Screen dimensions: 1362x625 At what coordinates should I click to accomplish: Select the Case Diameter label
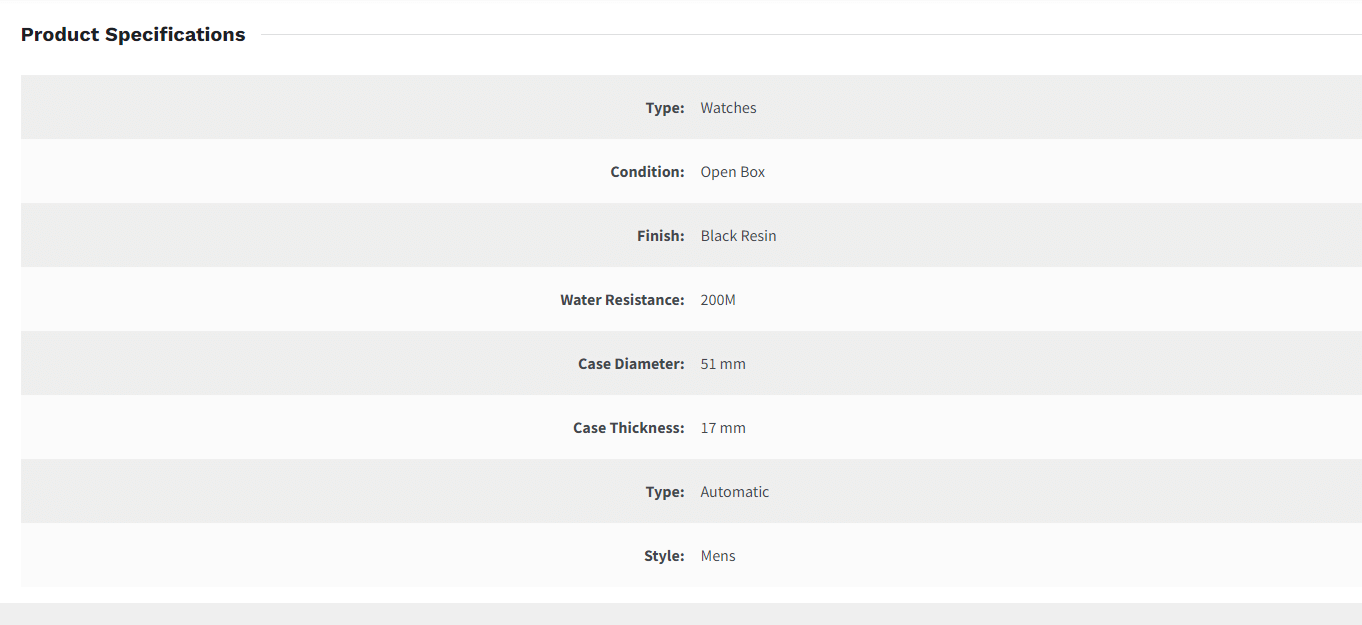click(631, 364)
